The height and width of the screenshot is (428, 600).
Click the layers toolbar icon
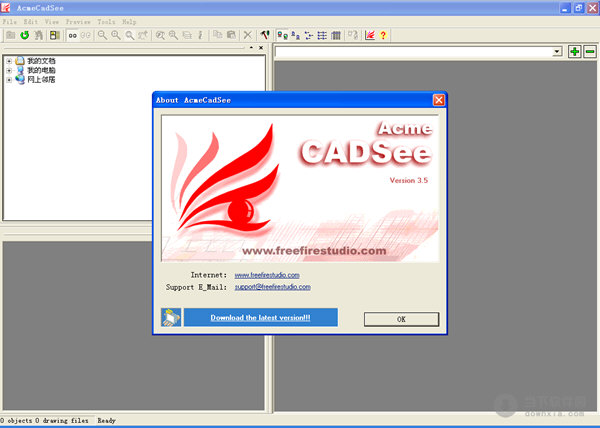(187, 35)
